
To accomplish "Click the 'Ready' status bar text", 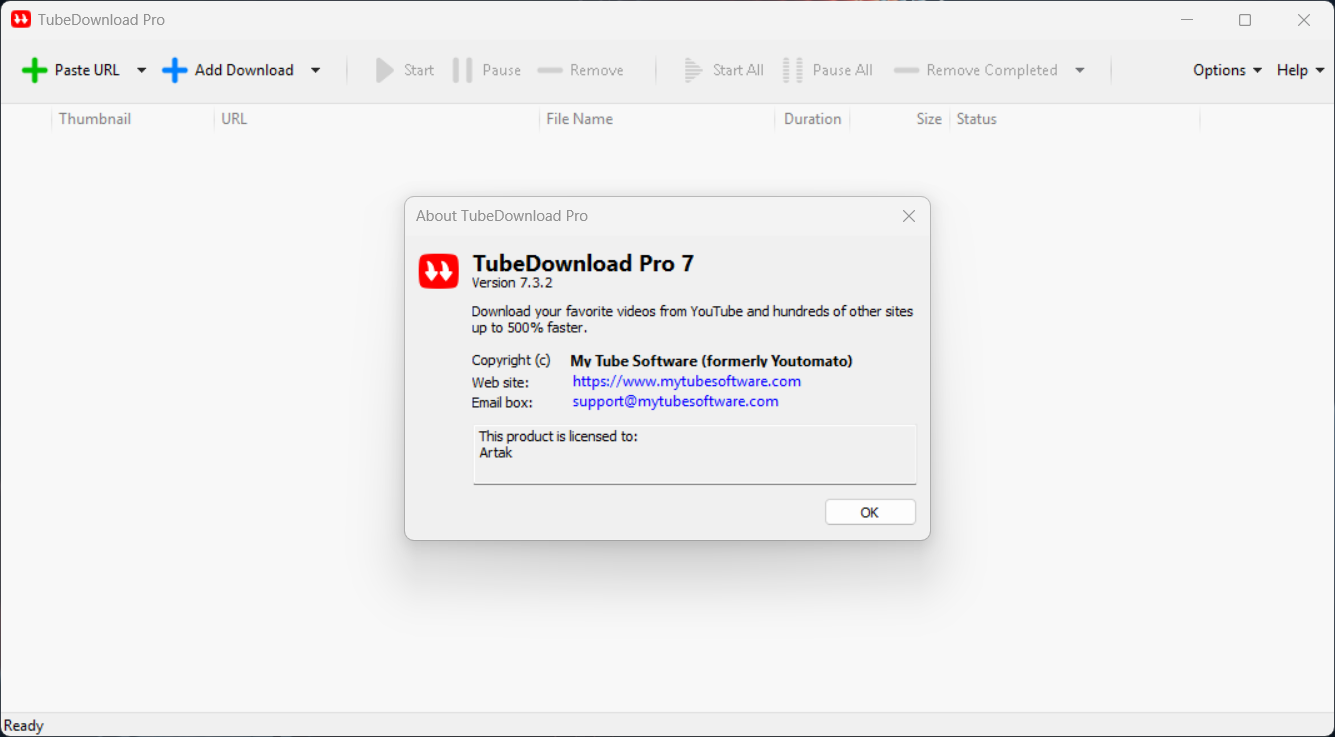I will (24, 726).
